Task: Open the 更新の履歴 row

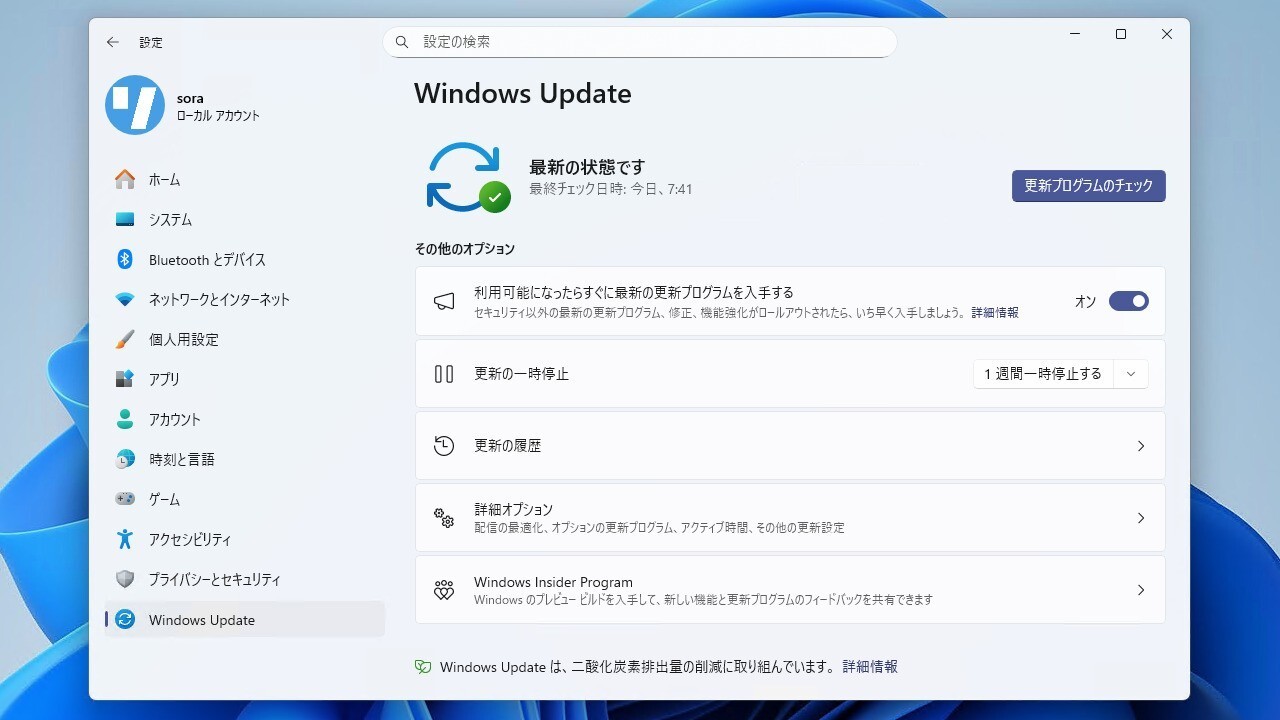Action: click(x=790, y=445)
